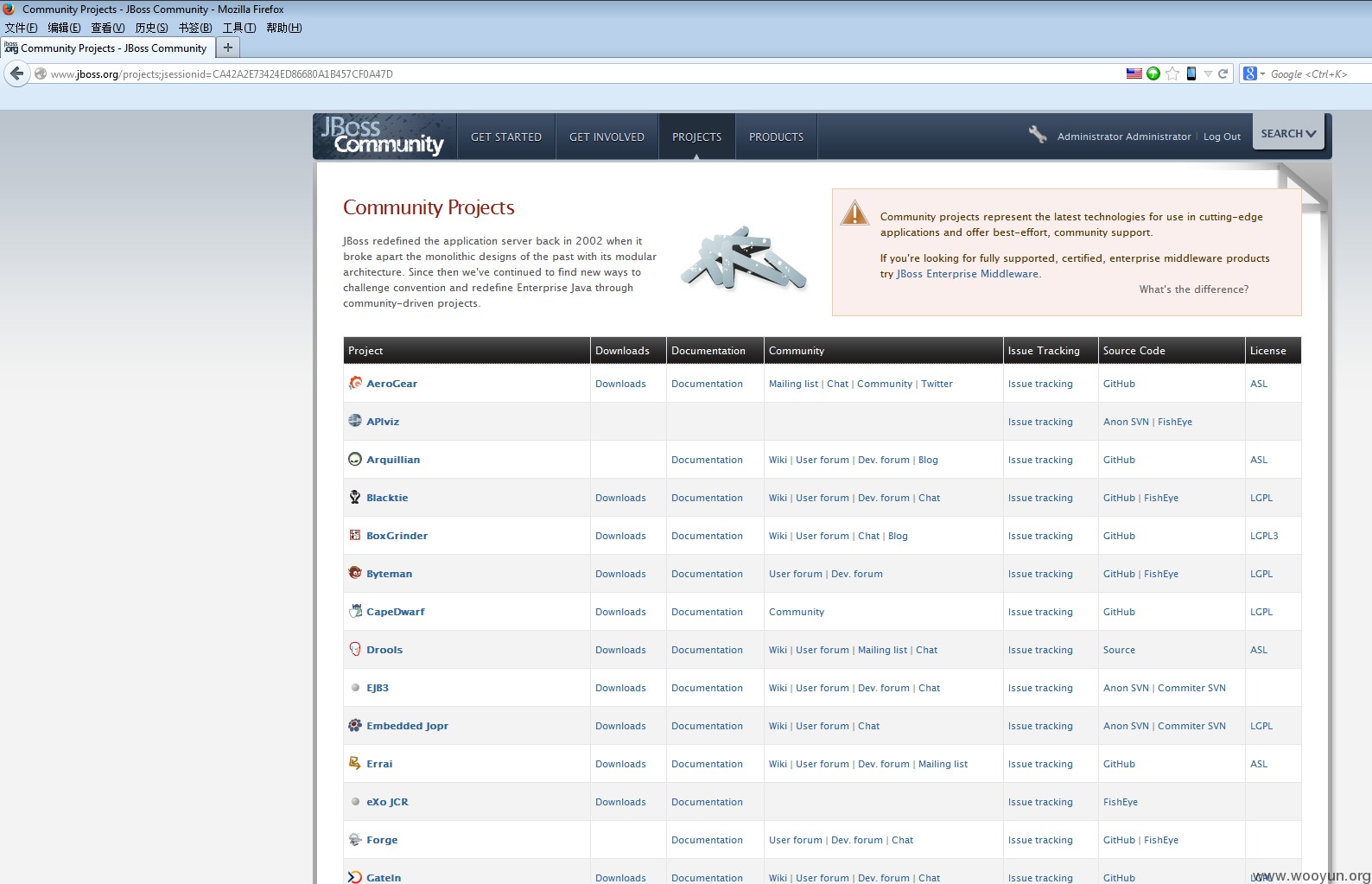This screenshot has height=884, width=1372.
Task: Open Issue tracking for APIviz
Action: pos(1040,422)
